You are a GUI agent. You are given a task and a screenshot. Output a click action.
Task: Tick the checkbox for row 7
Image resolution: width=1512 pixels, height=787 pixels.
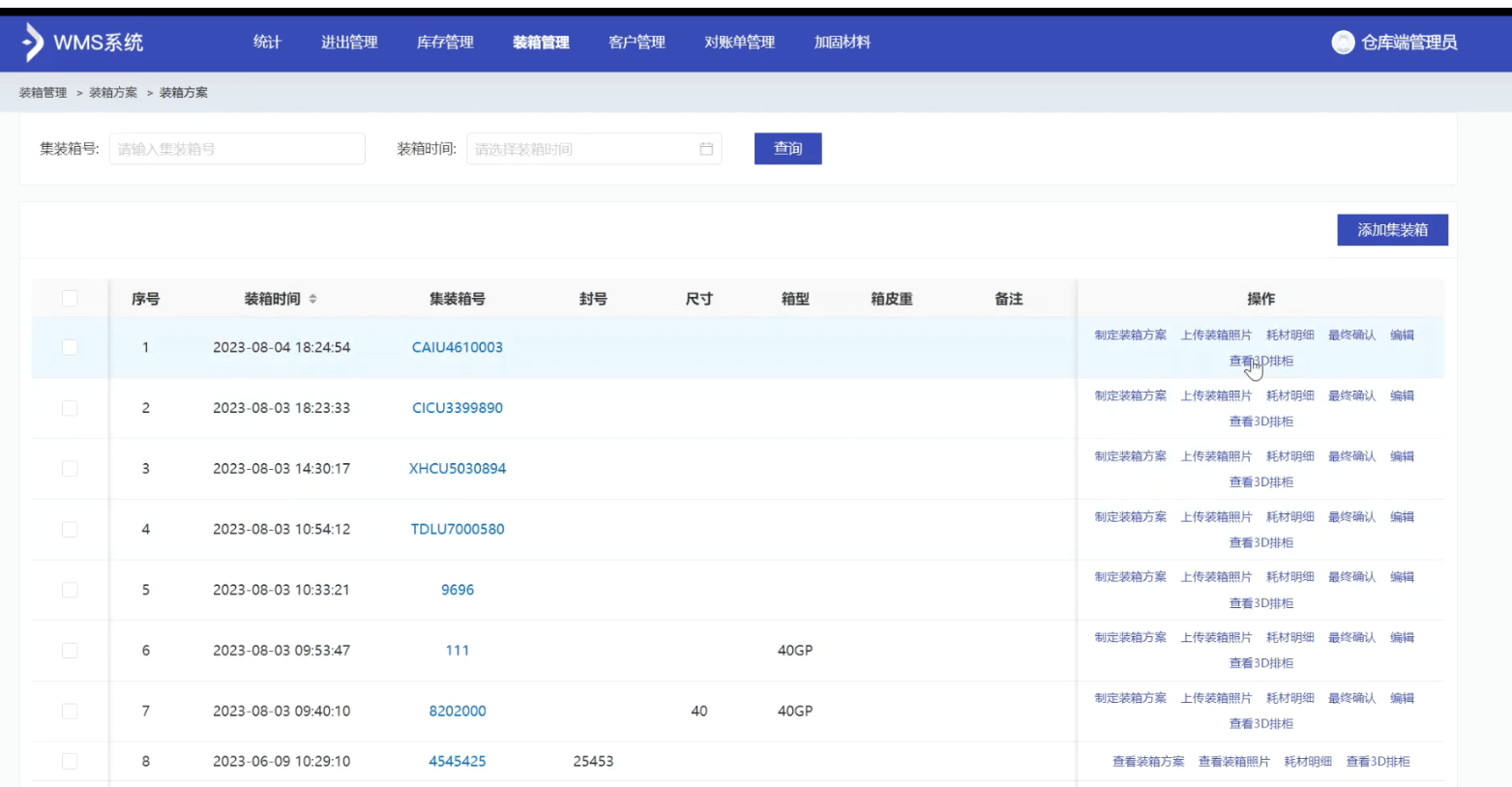coord(70,711)
